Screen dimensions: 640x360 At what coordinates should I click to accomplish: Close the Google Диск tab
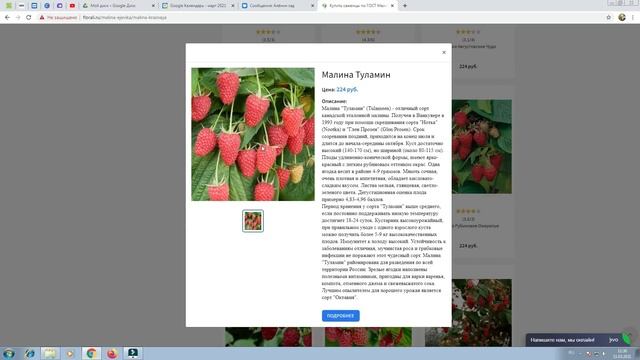pyautogui.click(x=153, y=6)
